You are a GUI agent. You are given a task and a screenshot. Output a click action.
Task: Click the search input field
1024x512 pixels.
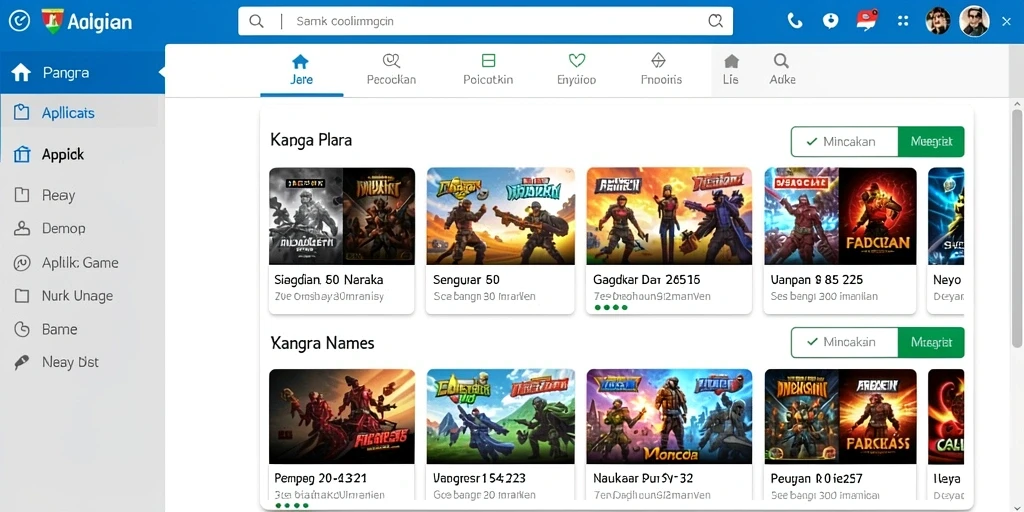(x=485, y=21)
